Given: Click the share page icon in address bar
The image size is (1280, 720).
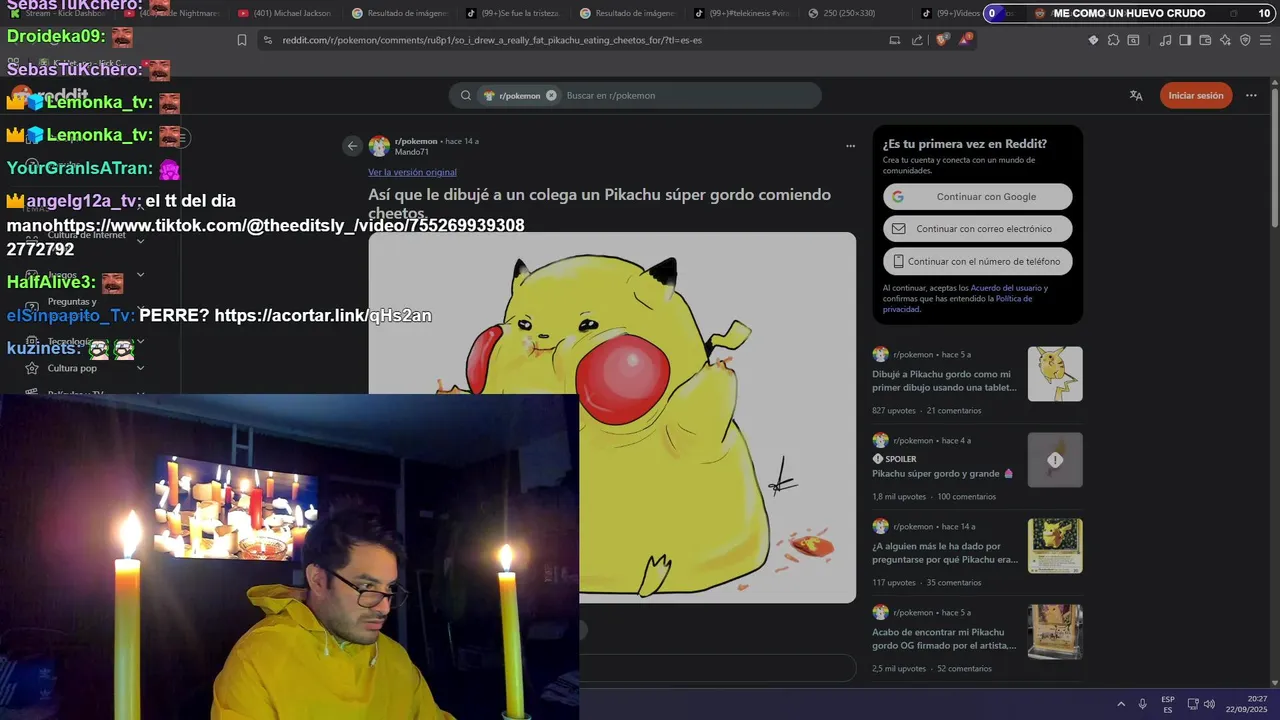Looking at the screenshot, I should (917, 40).
